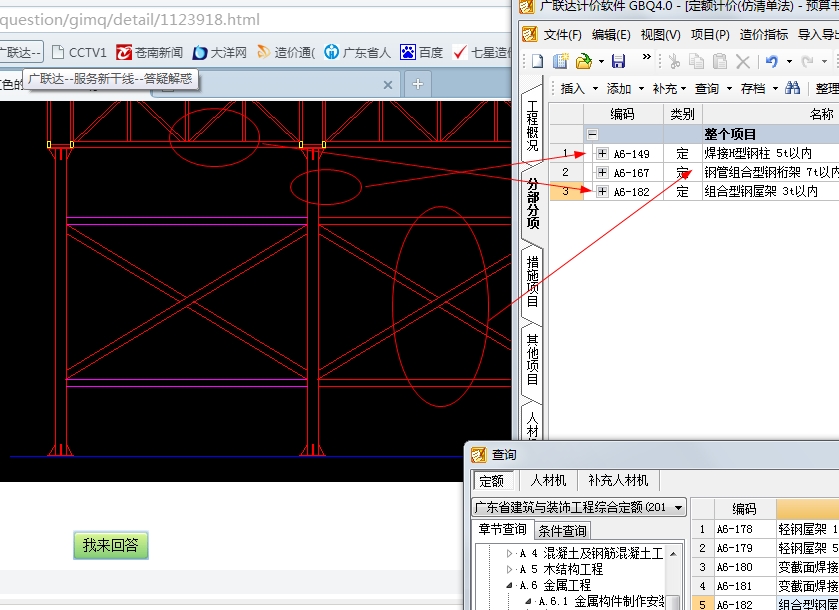Image resolution: width=839 pixels, height=610 pixels.
Task: Switch to the 人材机 tab in query dialog
Action: coord(548,480)
